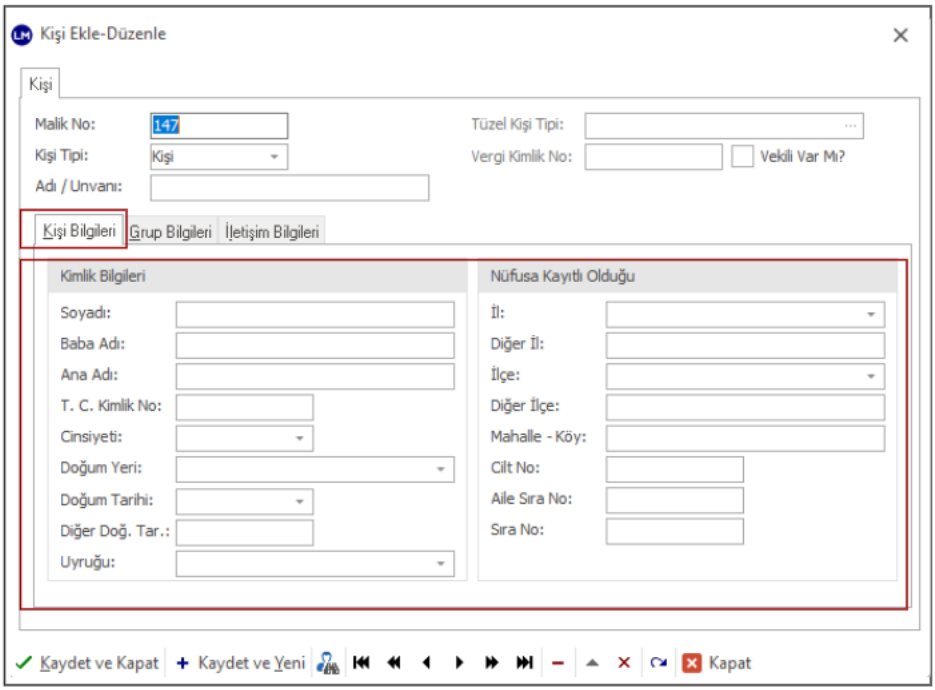The width and height of the screenshot is (935, 690).
Task: Click the Kapat button in bottom toolbar
Action: tap(718, 663)
